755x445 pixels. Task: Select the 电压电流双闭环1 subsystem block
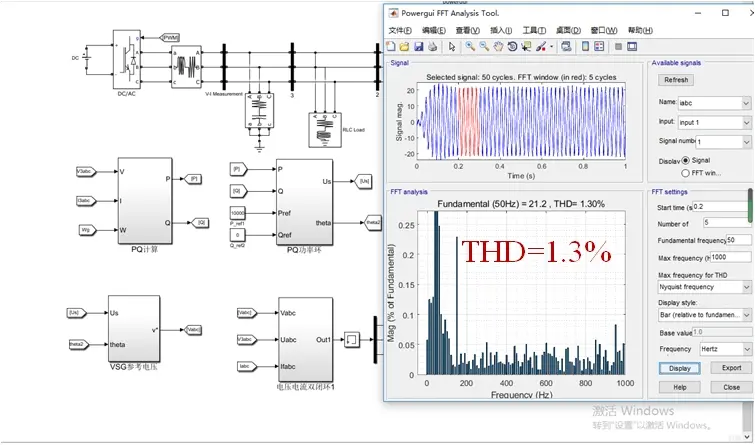point(305,339)
